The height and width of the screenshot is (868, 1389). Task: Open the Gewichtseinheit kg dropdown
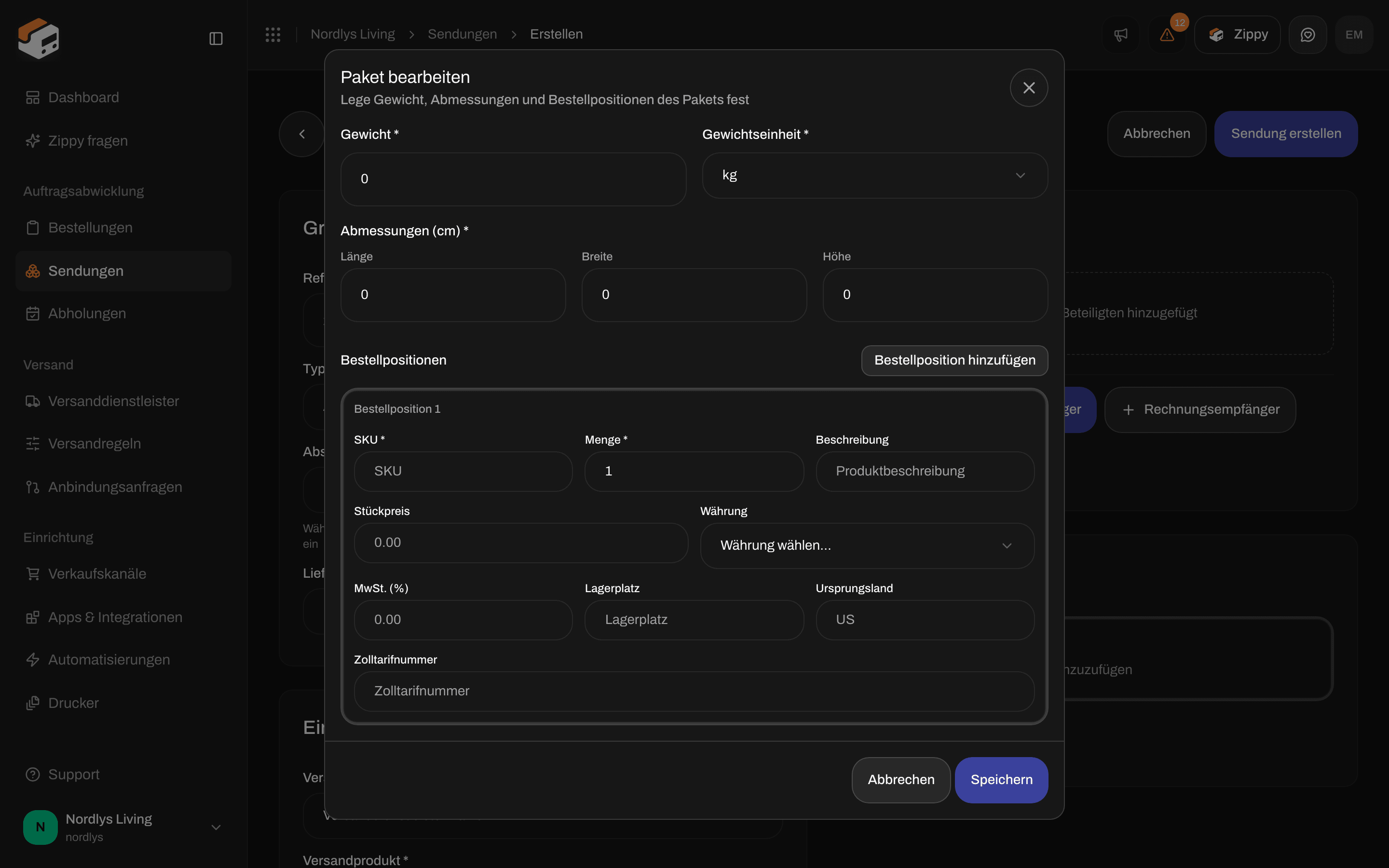(x=875, y=175)
